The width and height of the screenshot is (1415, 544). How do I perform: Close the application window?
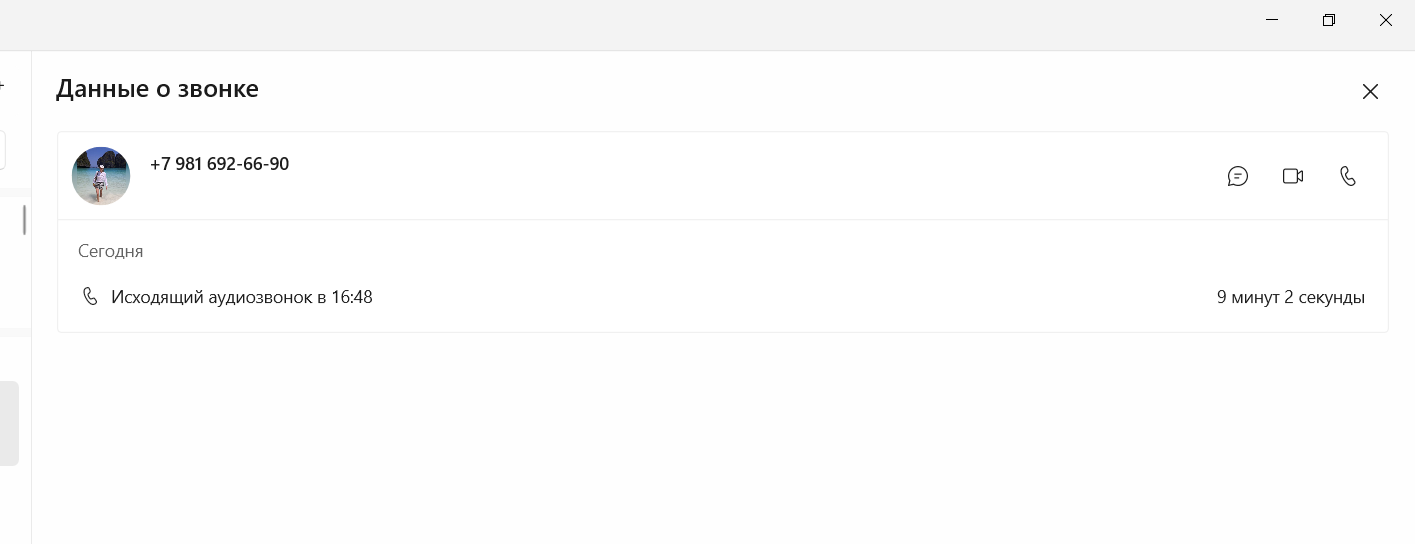click(x=1386, y=20)
